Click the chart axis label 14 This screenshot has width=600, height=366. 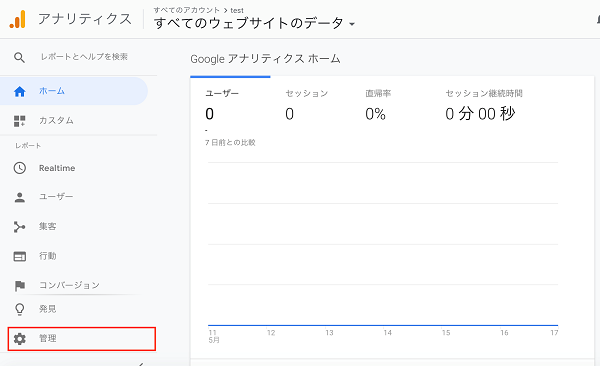tap(388, 333)
